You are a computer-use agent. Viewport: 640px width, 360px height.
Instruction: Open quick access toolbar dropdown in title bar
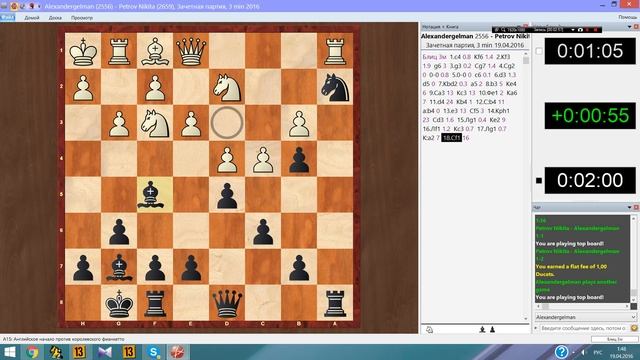coord(39,7)
